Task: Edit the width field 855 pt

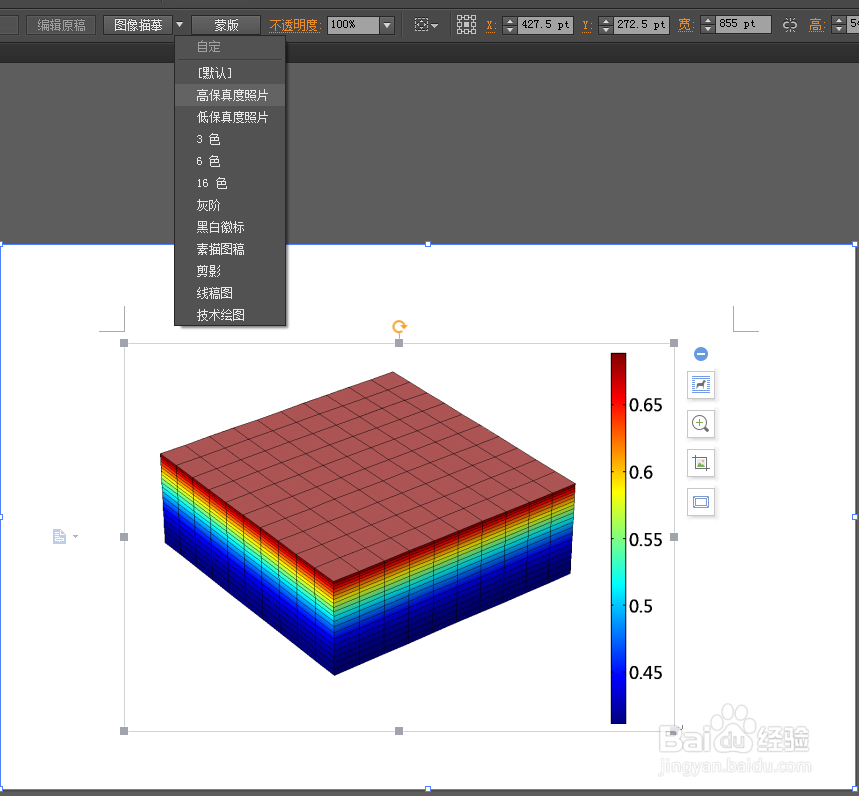Action: coord(743,24)
